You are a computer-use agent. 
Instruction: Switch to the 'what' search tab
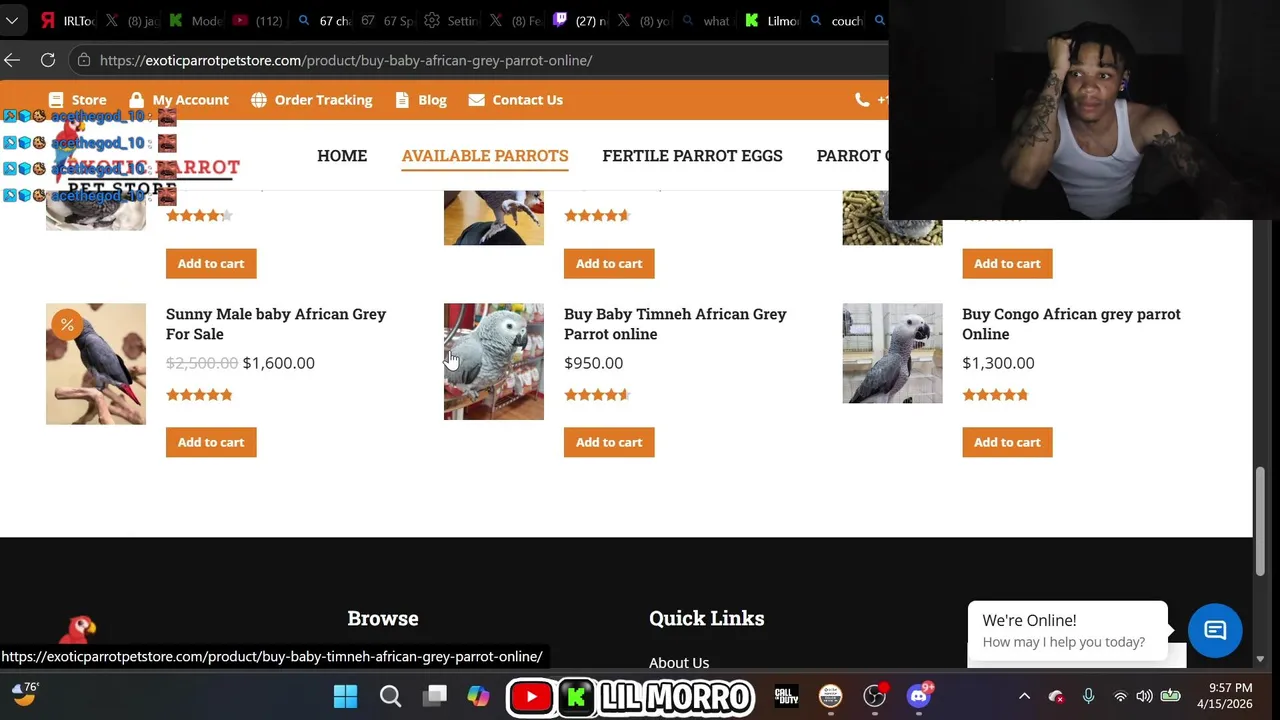pos(707,21)
